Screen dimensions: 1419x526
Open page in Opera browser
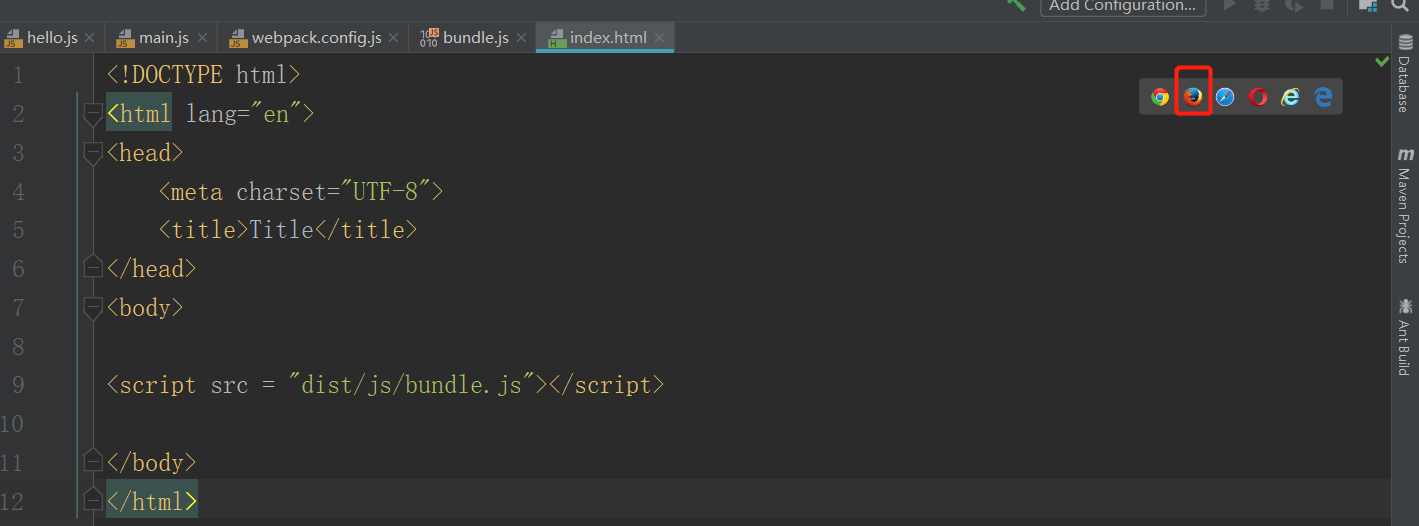pyautogui.click(x=1258, y=97)
